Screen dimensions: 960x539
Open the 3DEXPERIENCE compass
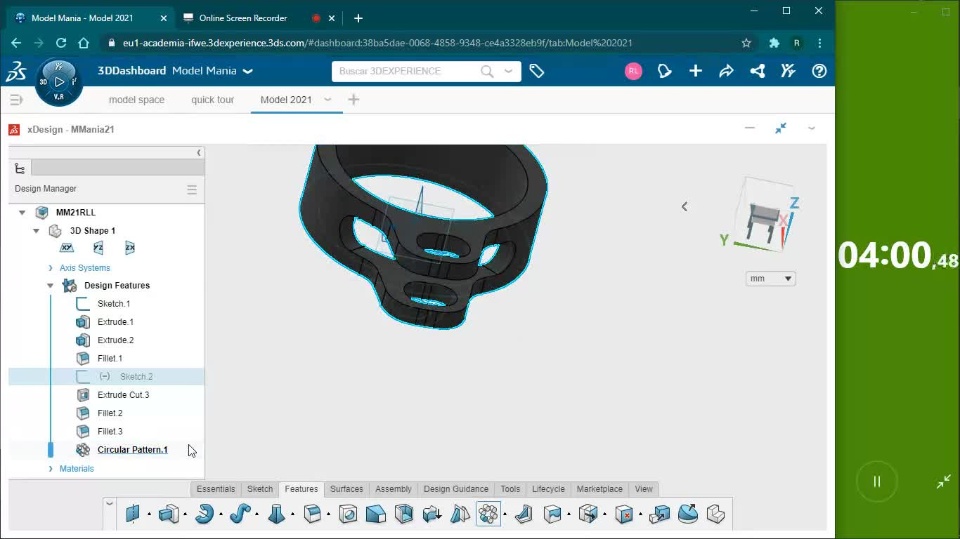(x=59, y=82)
